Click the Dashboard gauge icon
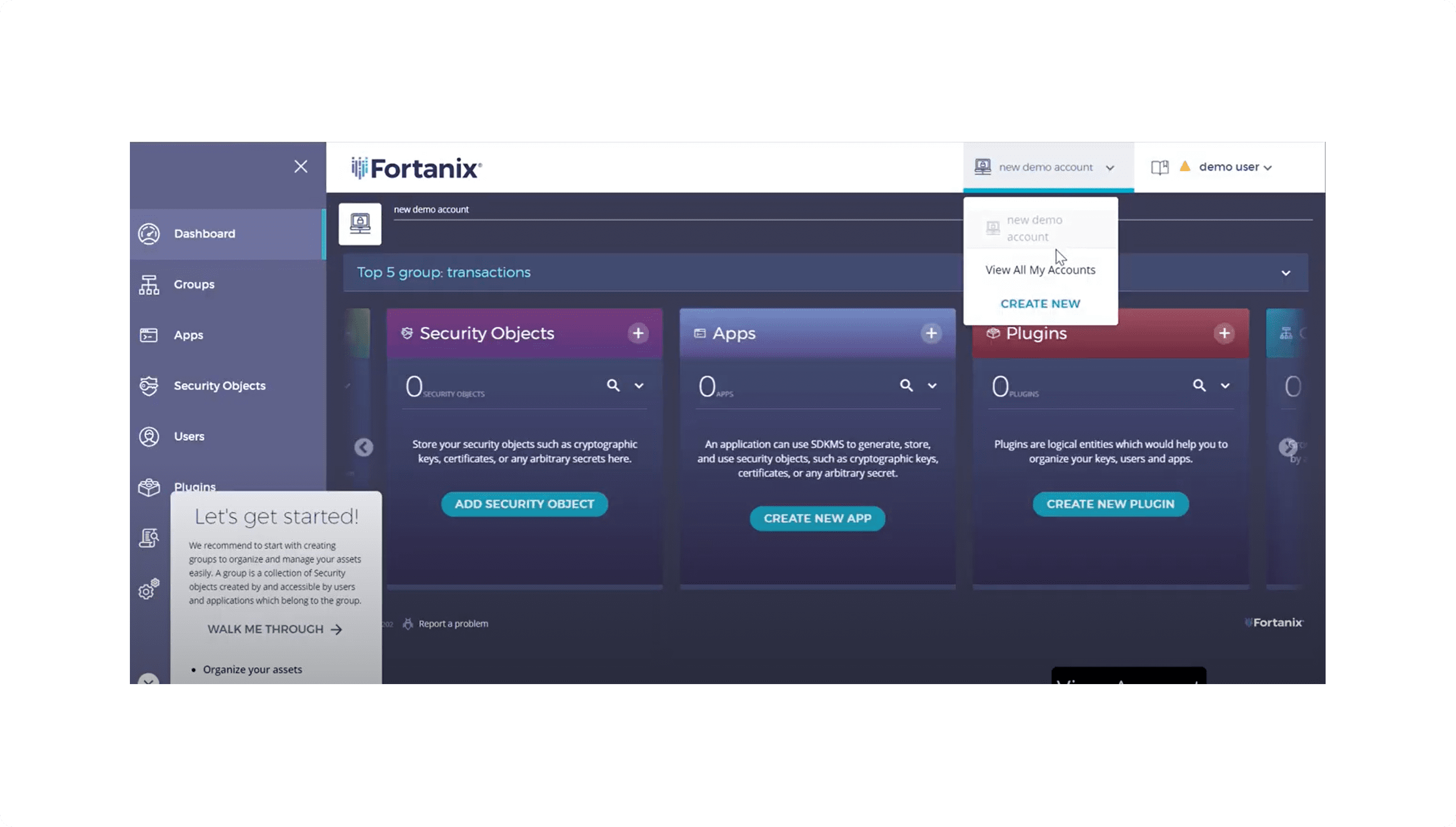 pyautogui.click(x=149, y=234)
